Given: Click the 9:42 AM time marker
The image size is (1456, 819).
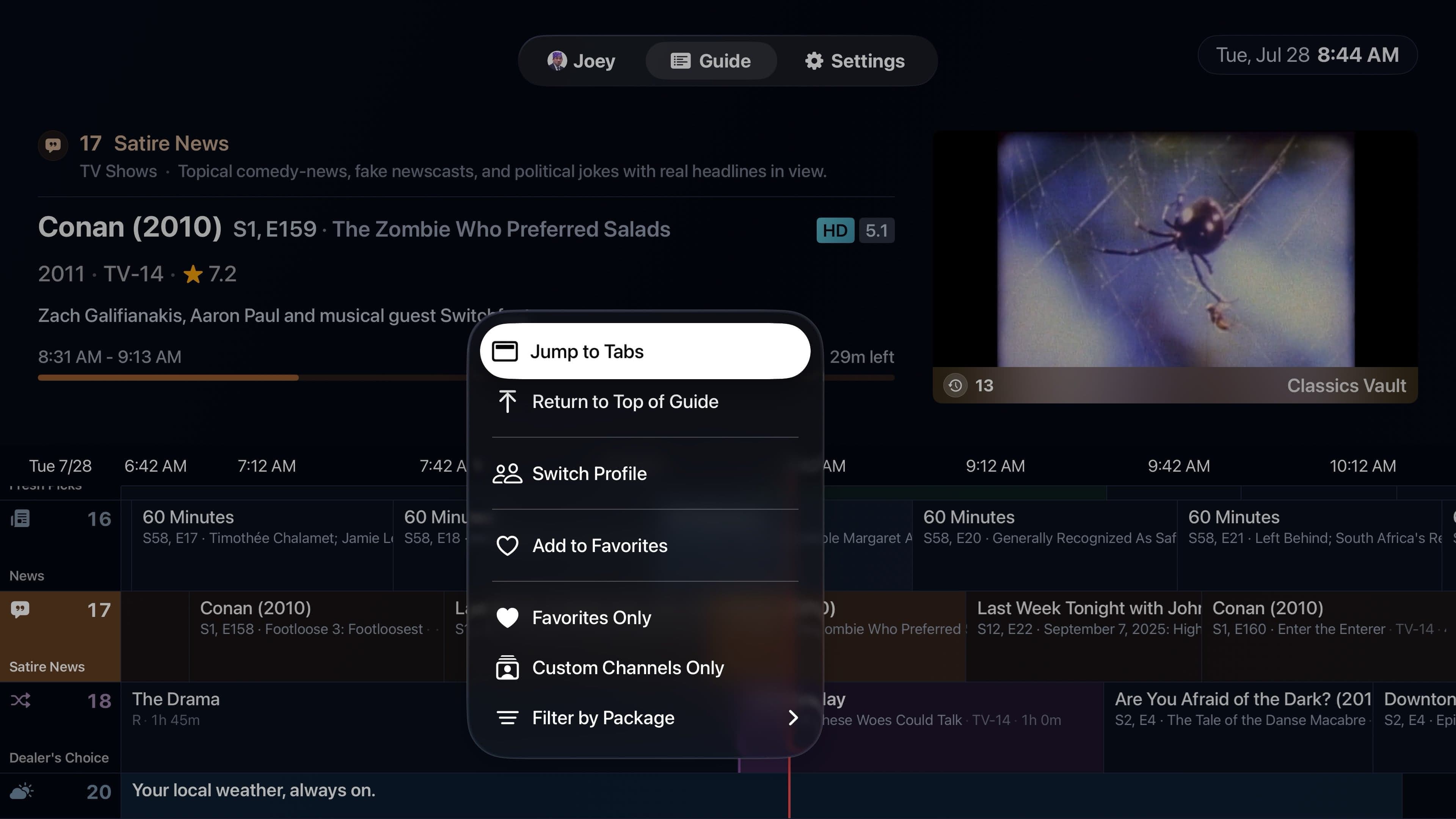Looking at the screenshot, I should (x=1178, y=466).
